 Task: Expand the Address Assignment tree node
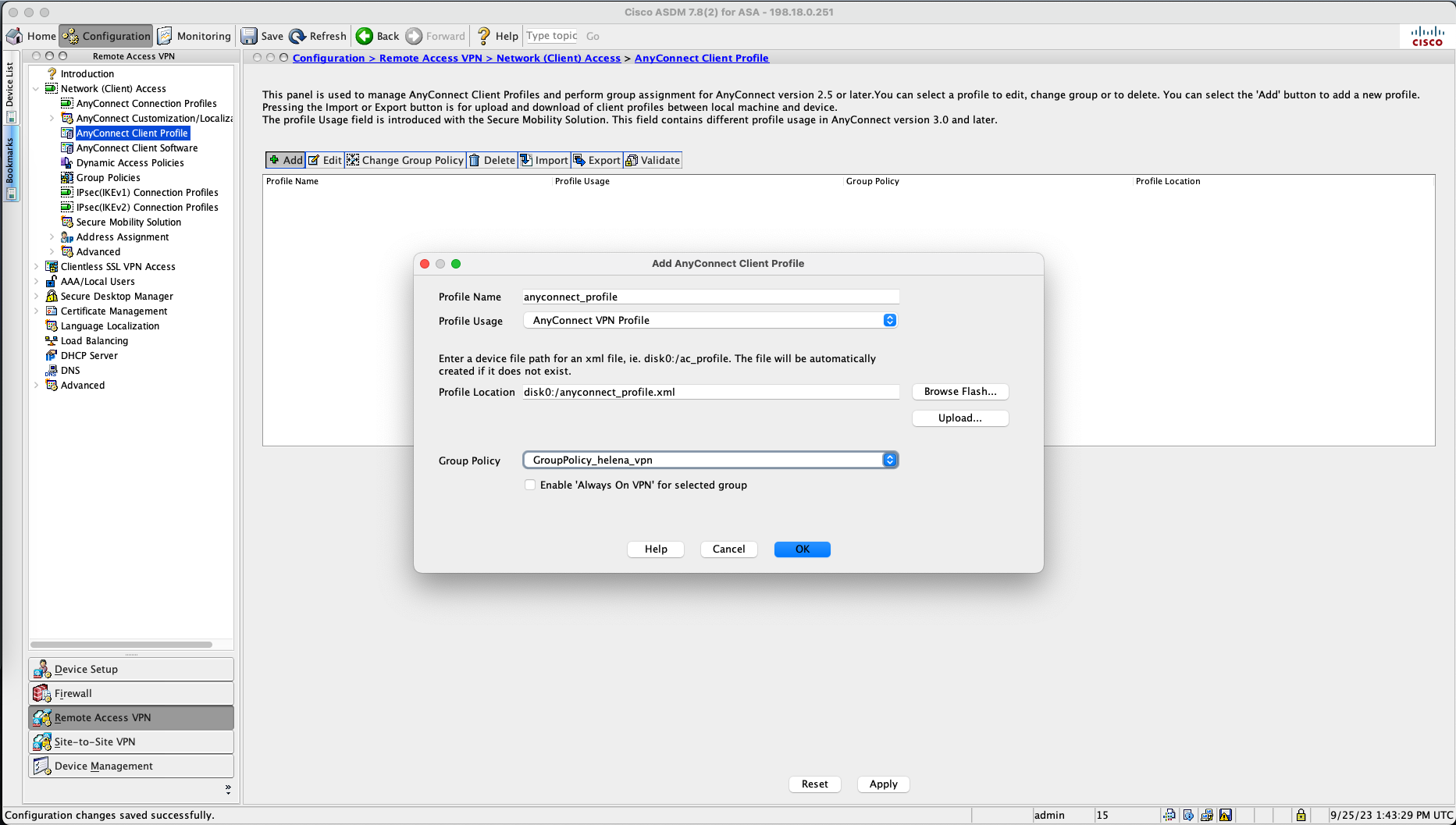coord(52,237)
